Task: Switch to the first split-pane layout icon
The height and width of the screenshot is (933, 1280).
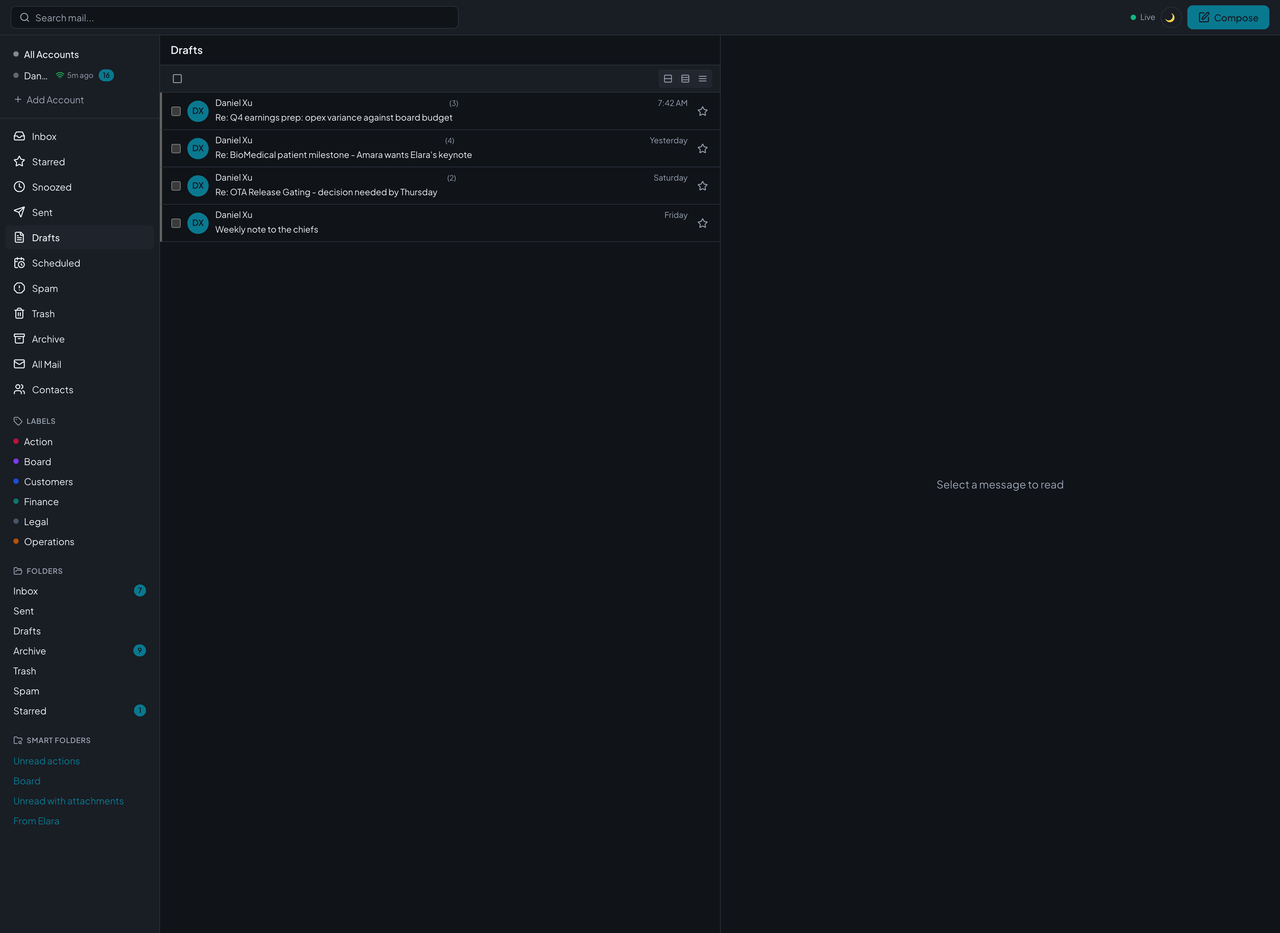Action: [668, 79]
